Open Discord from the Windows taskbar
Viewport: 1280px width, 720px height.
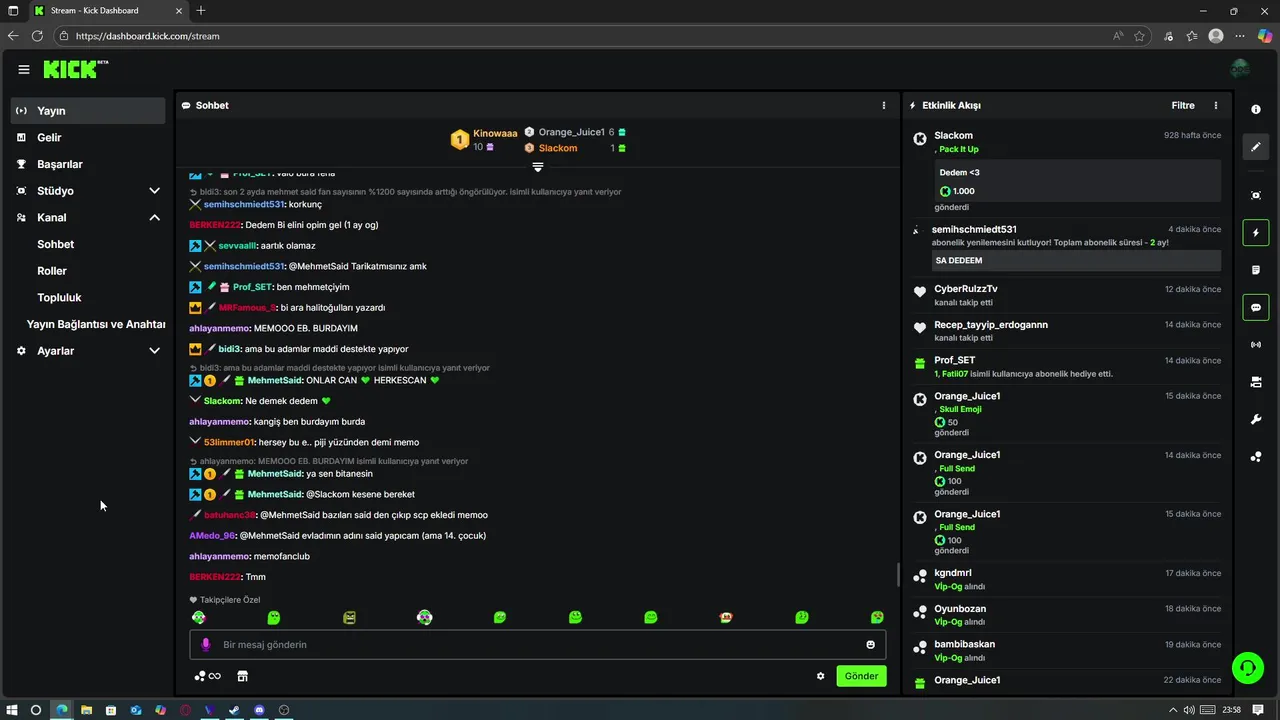point(259,710)
